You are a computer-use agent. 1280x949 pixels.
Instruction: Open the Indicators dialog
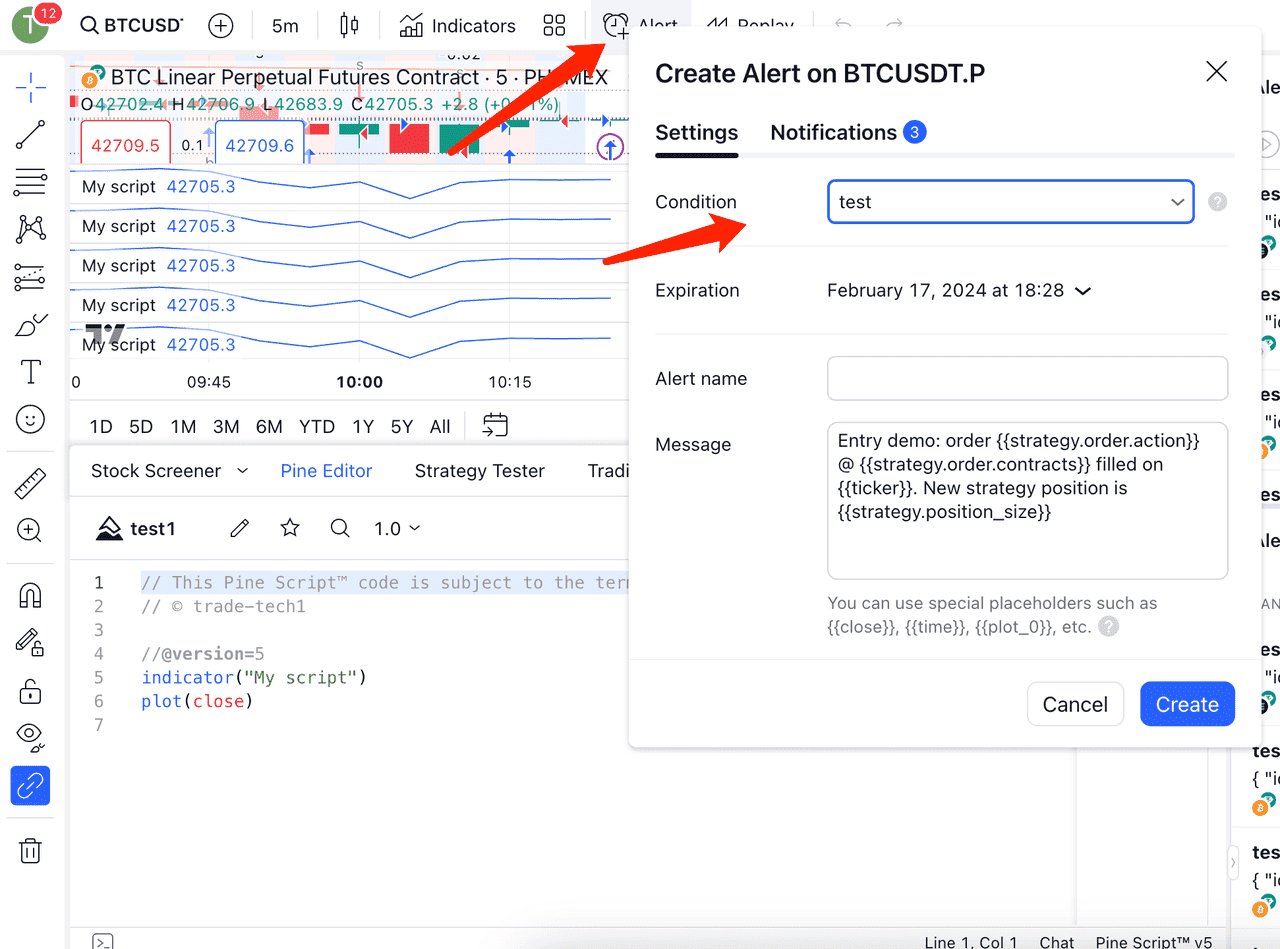[x=458, y=26]
